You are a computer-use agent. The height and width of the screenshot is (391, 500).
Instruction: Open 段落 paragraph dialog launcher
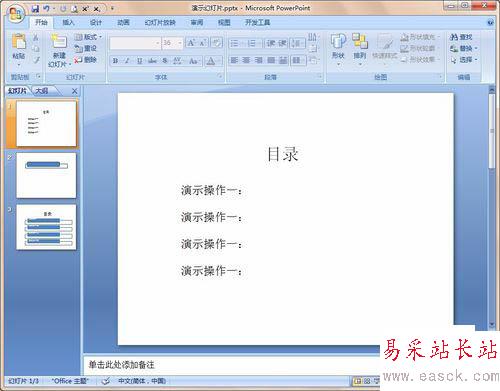[320, 77]
